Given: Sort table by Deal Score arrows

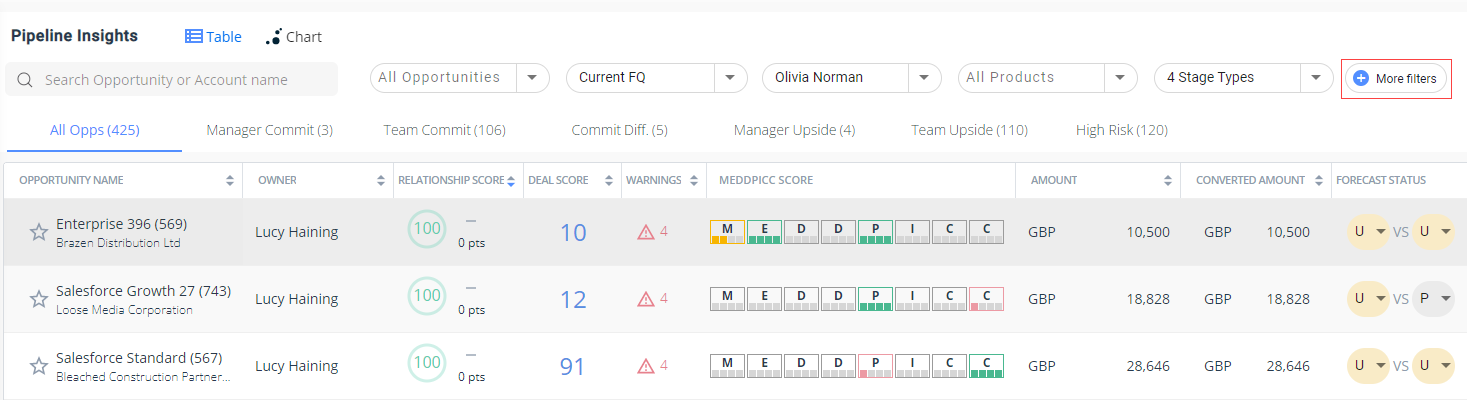Looking at the screenshot, I should 609,181.
